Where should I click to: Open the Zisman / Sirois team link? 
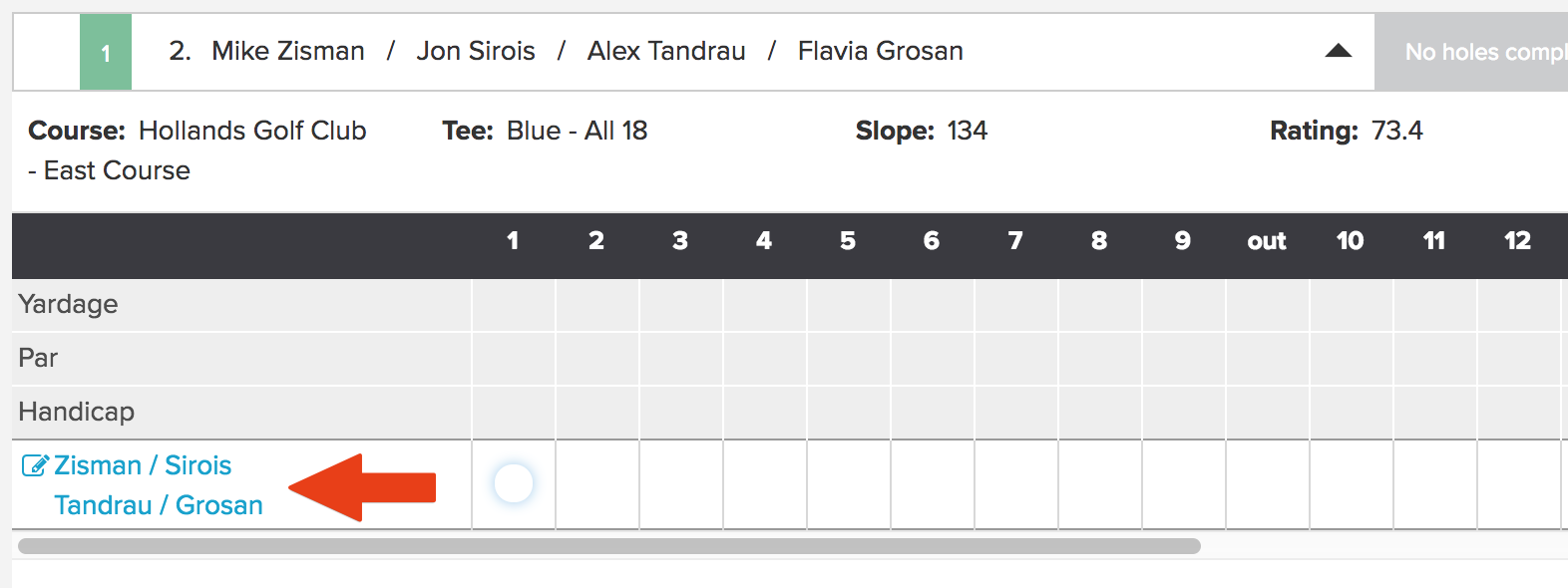(143, 465)
